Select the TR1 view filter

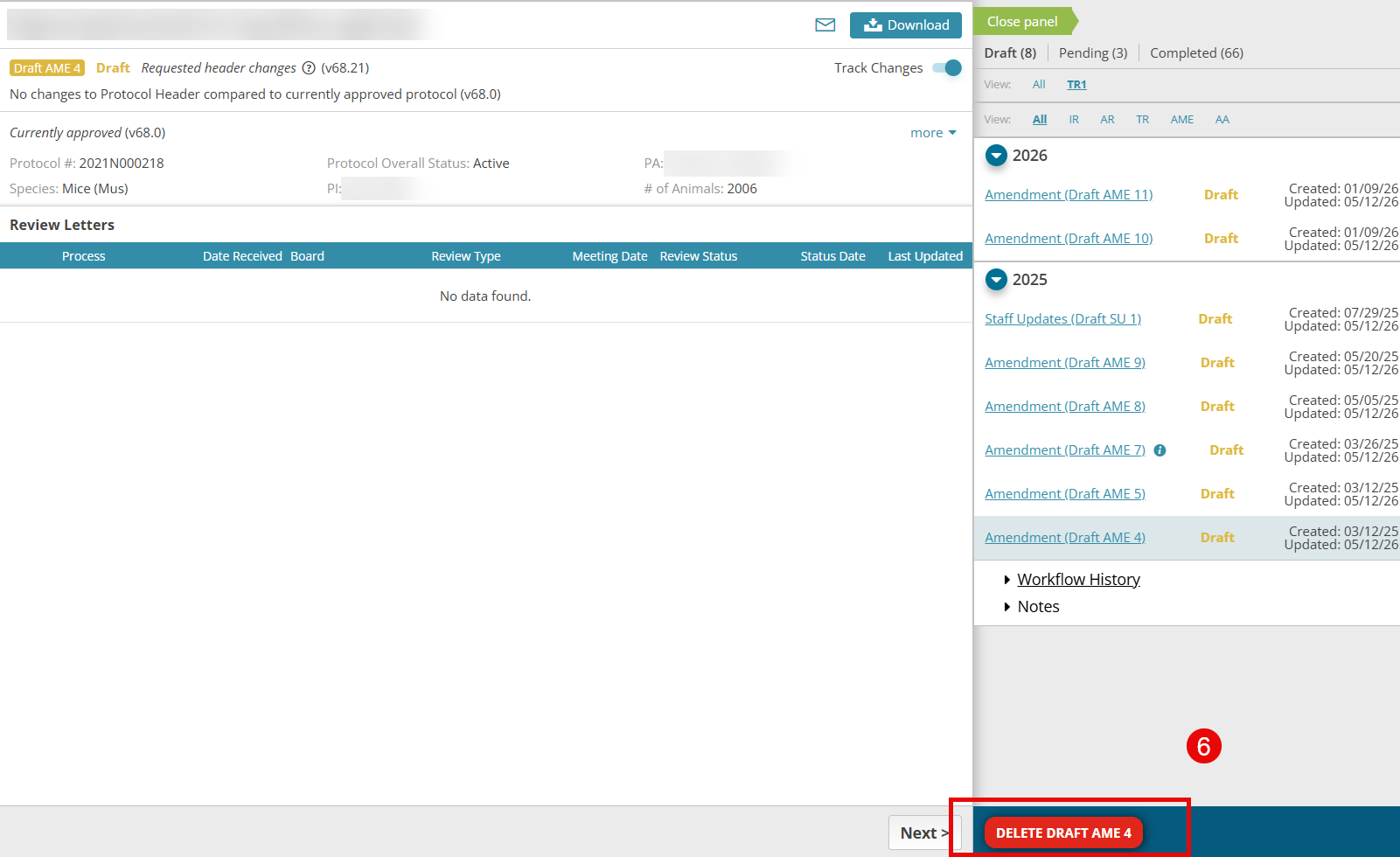click(1076, 85)
